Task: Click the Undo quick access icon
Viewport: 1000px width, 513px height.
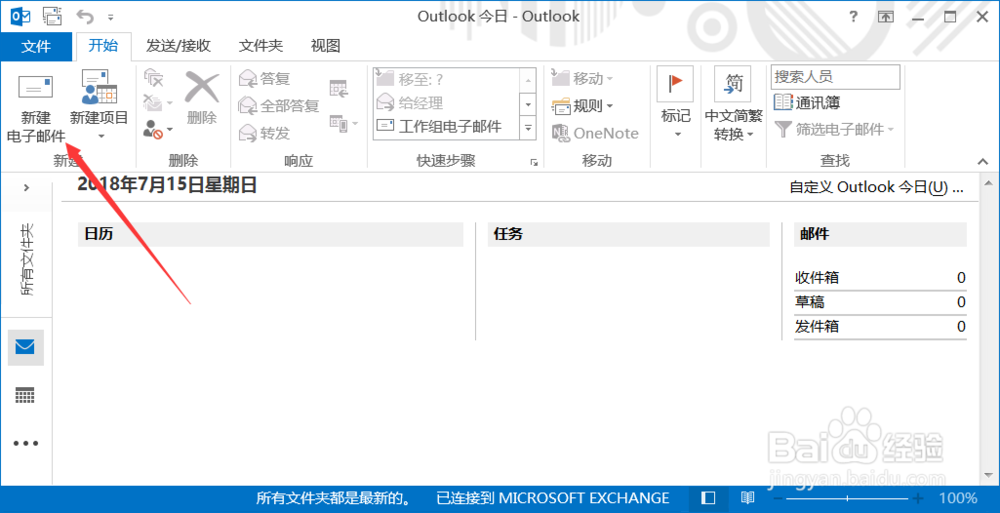Action: point(85,17)
